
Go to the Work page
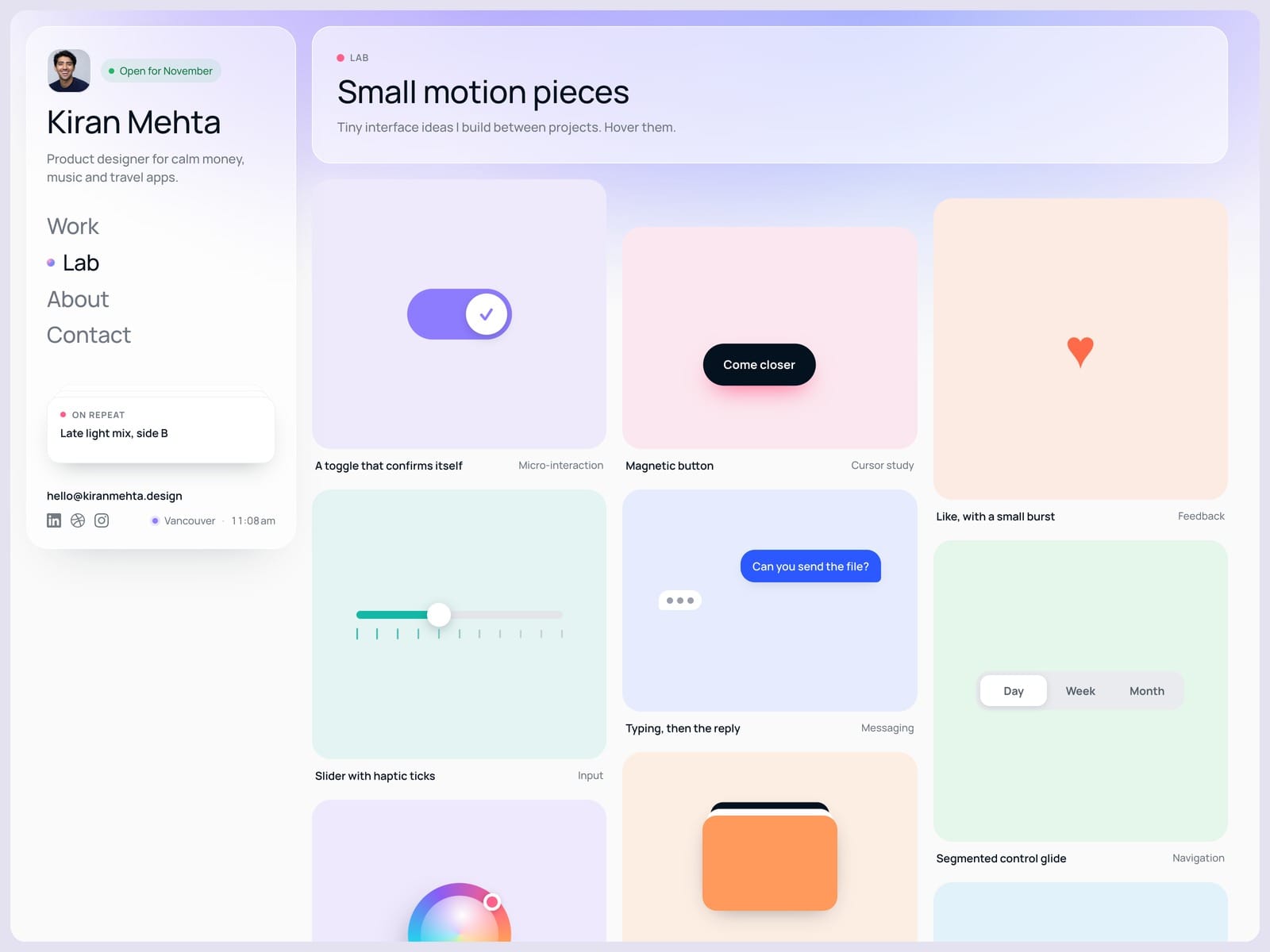click(73, 226)
